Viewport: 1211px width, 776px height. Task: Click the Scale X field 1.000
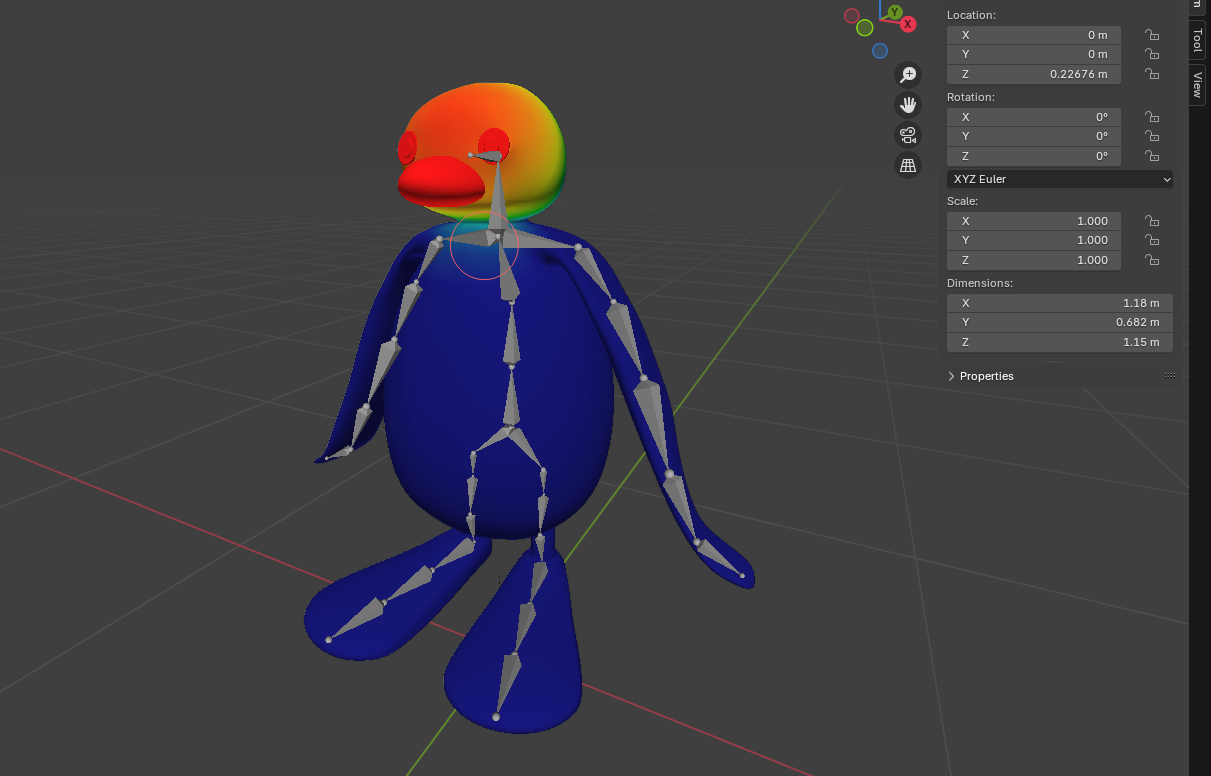[1034, 221]
